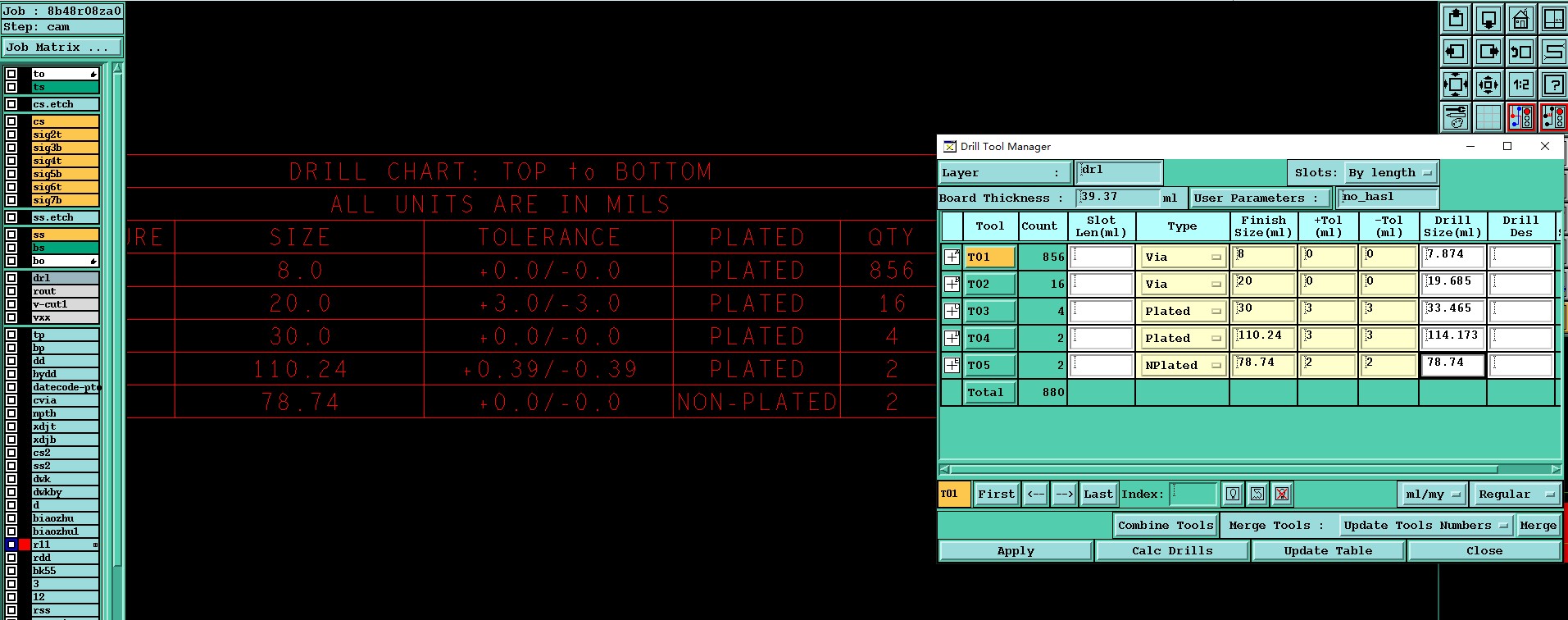Click the red color swatch beside r11
This screenshot has height=620, width=1568.
(25, 545)
